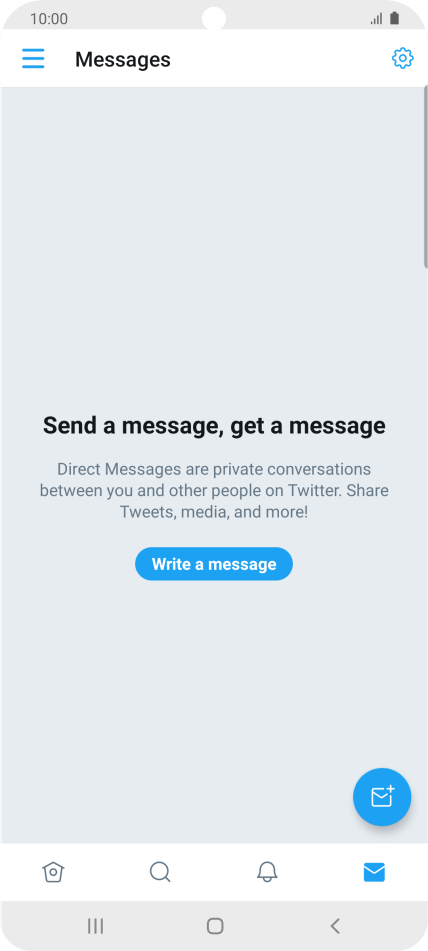Screen dimensions: 428x951
Task: Go to the Home timeline tab
Action: pos(53,872)
